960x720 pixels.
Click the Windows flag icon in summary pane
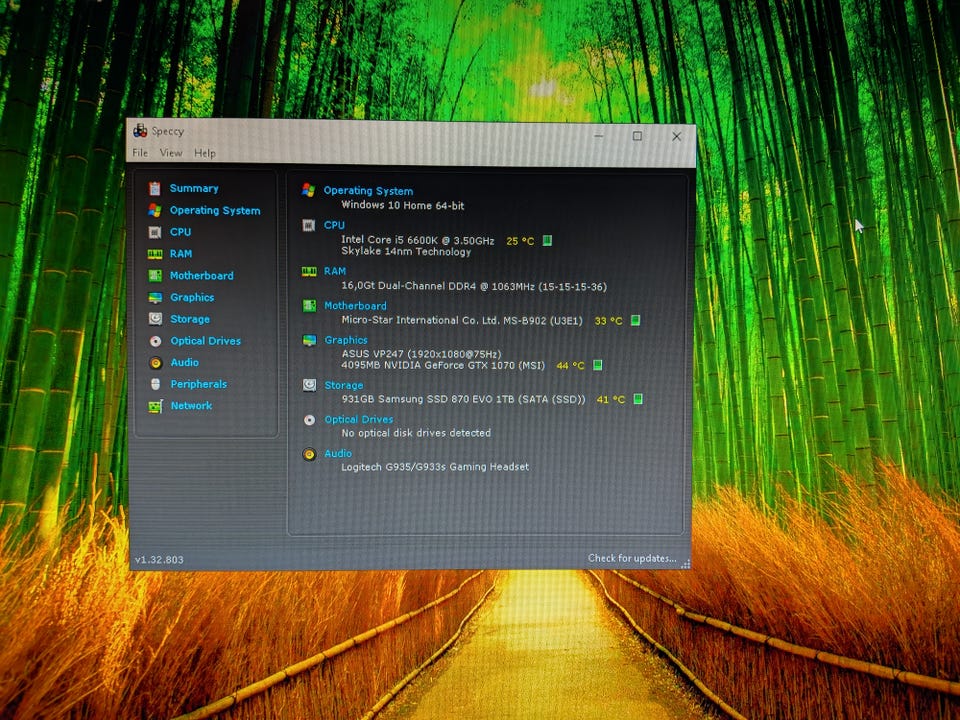point(309,190)
